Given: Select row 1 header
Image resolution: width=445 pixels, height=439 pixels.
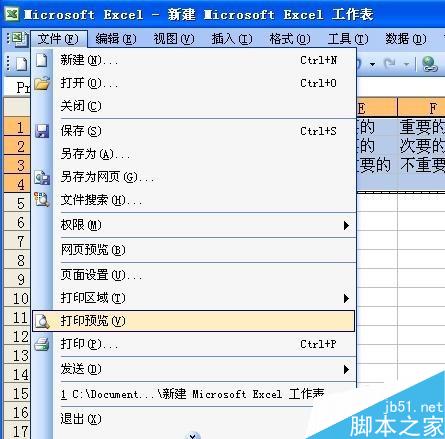Looking at the screenshot, I should click(x=17, y=127).
